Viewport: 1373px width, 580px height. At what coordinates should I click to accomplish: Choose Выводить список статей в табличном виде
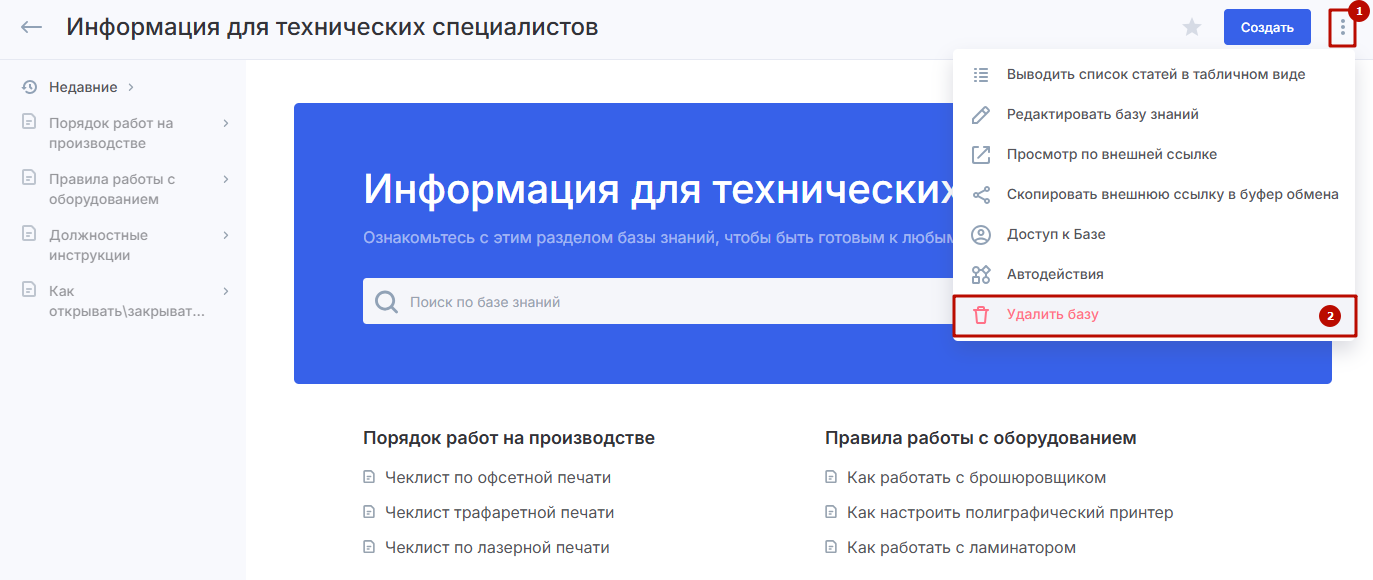pyautogui.click(x=1155, y=74)
